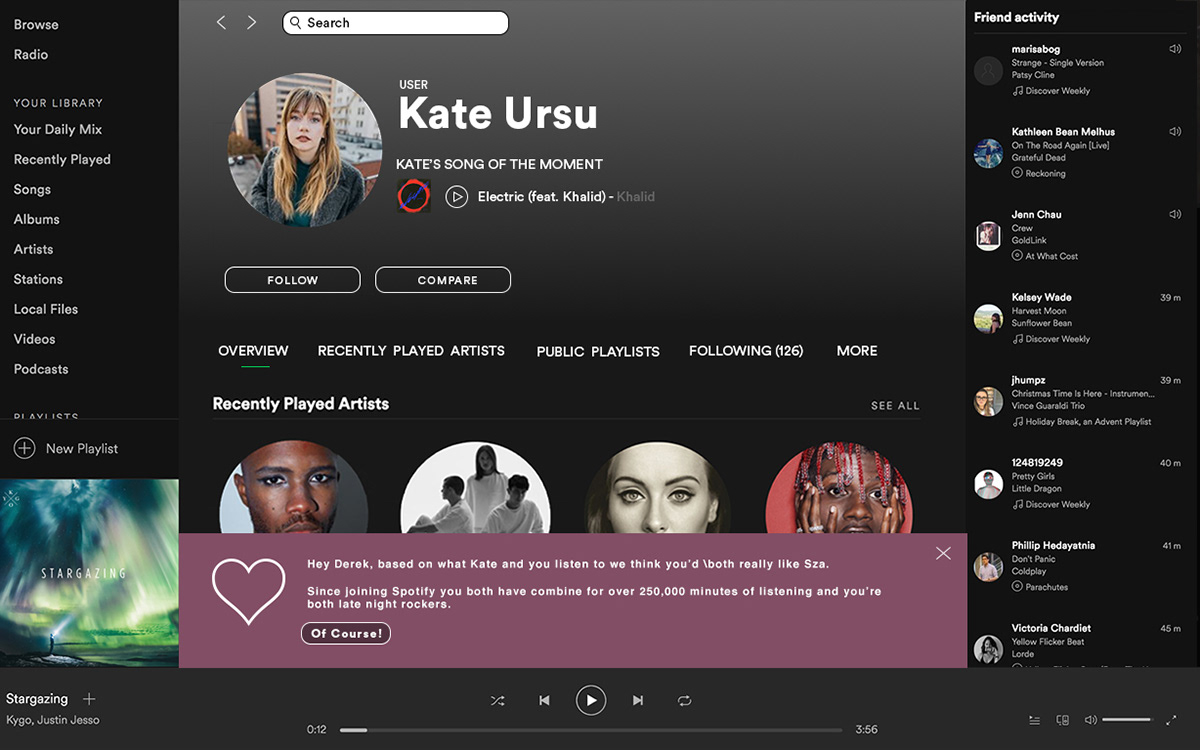Open Browse in sidebar
This screenshot has width=1200, height=750.
(36, 24)
